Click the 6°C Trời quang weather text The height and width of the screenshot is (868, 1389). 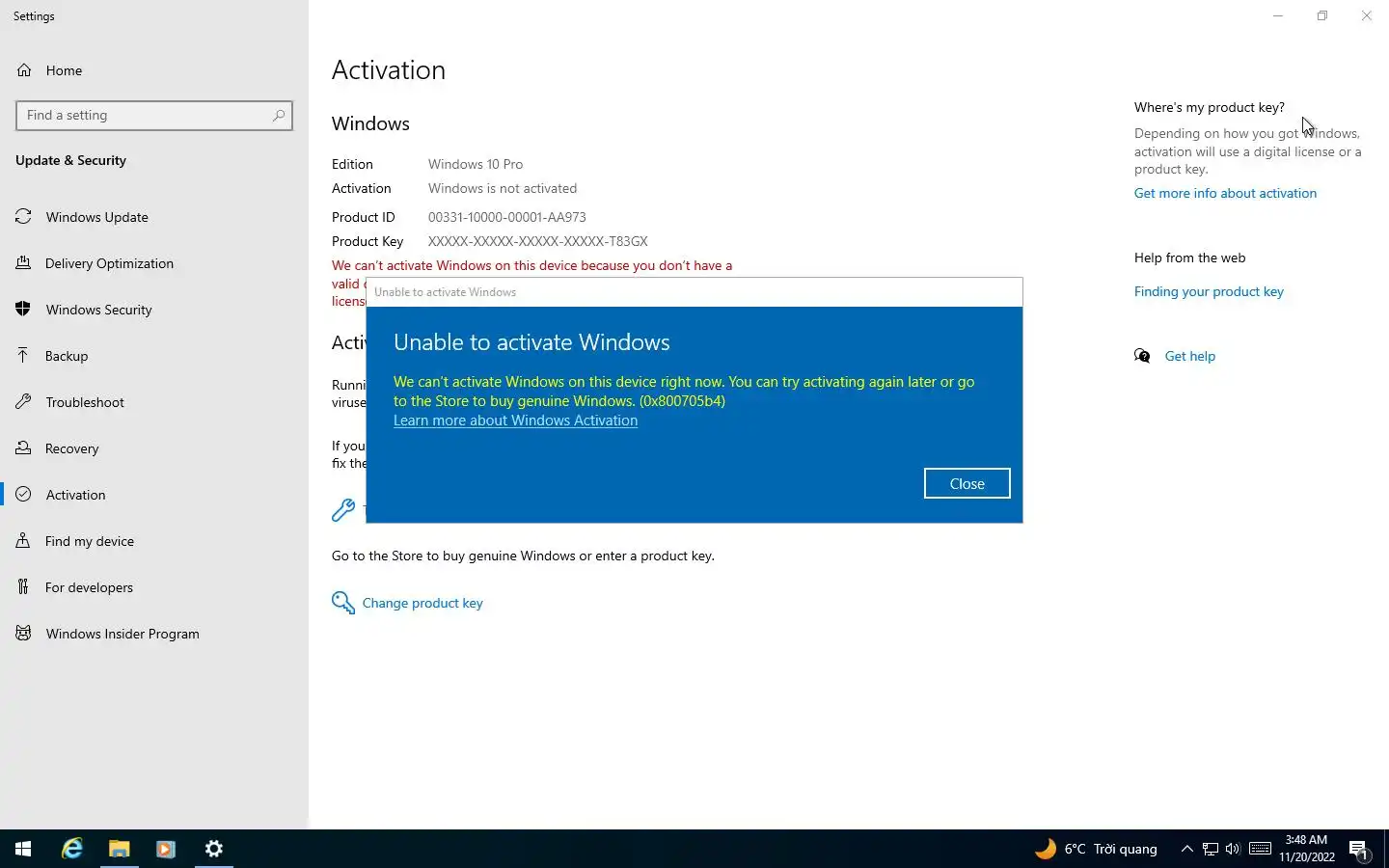click(x=1110, y=849)
